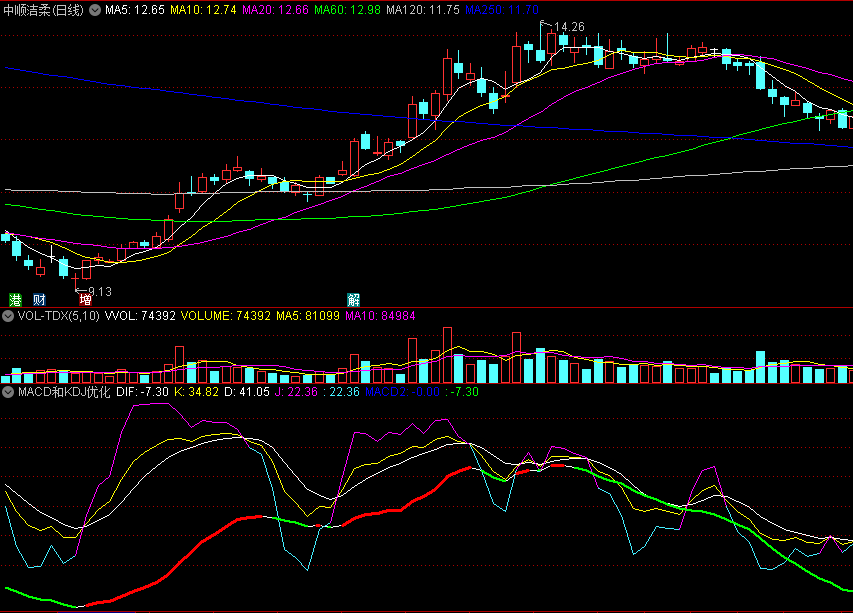
Task: Click the volume MA10: 84984 label
Action: (380, 316)
